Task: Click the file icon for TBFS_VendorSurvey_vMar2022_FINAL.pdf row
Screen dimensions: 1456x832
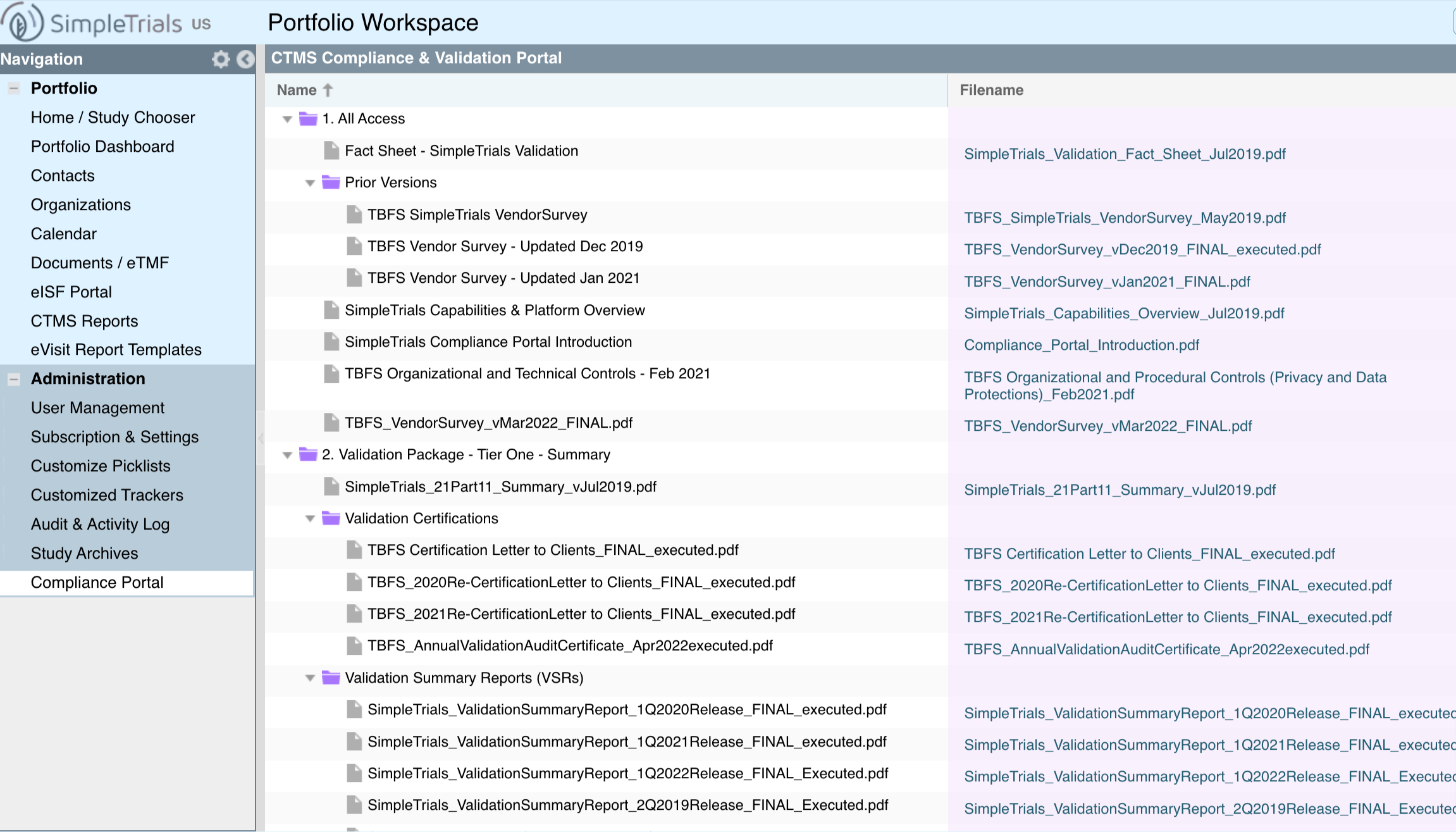Action: click(x=331, y=423)
